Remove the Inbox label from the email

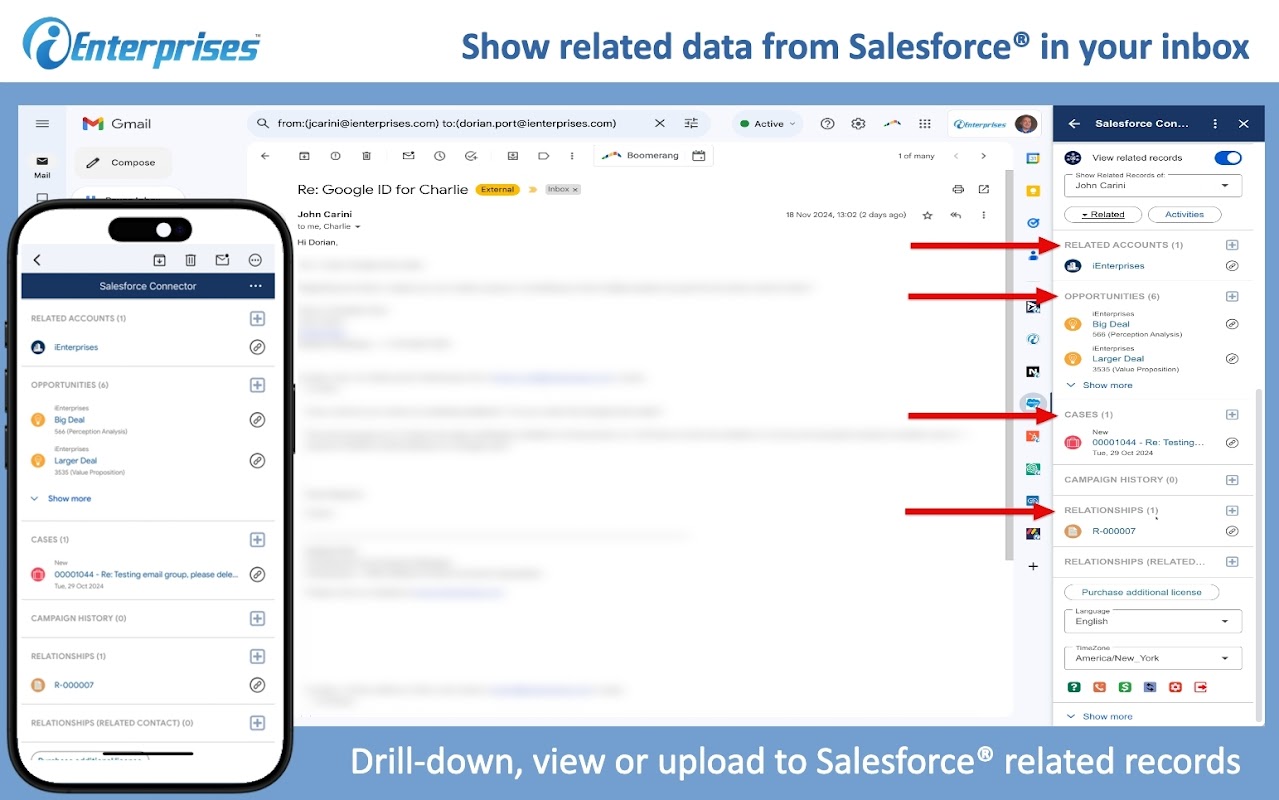tap(575, 189)
